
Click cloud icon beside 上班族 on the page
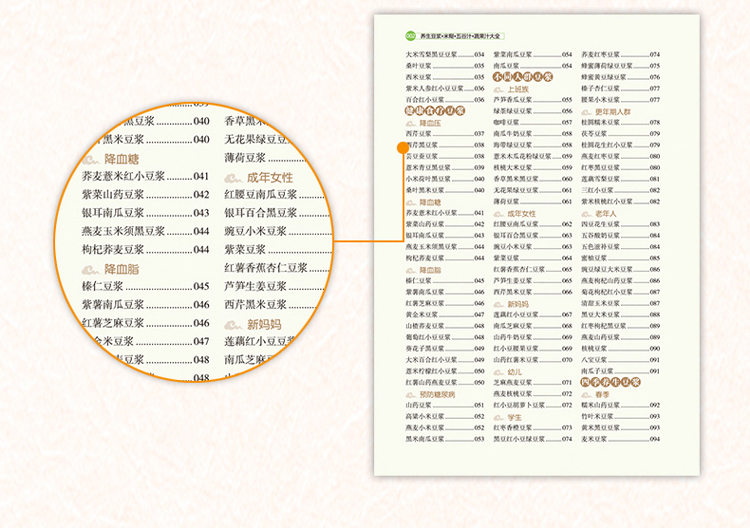(x=499, y=88)
